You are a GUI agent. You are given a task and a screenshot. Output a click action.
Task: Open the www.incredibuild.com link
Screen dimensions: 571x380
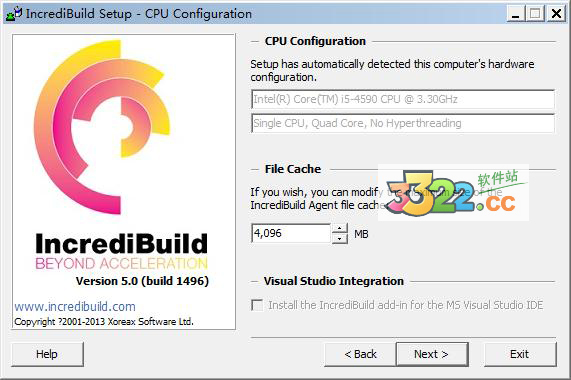(75, 306)
